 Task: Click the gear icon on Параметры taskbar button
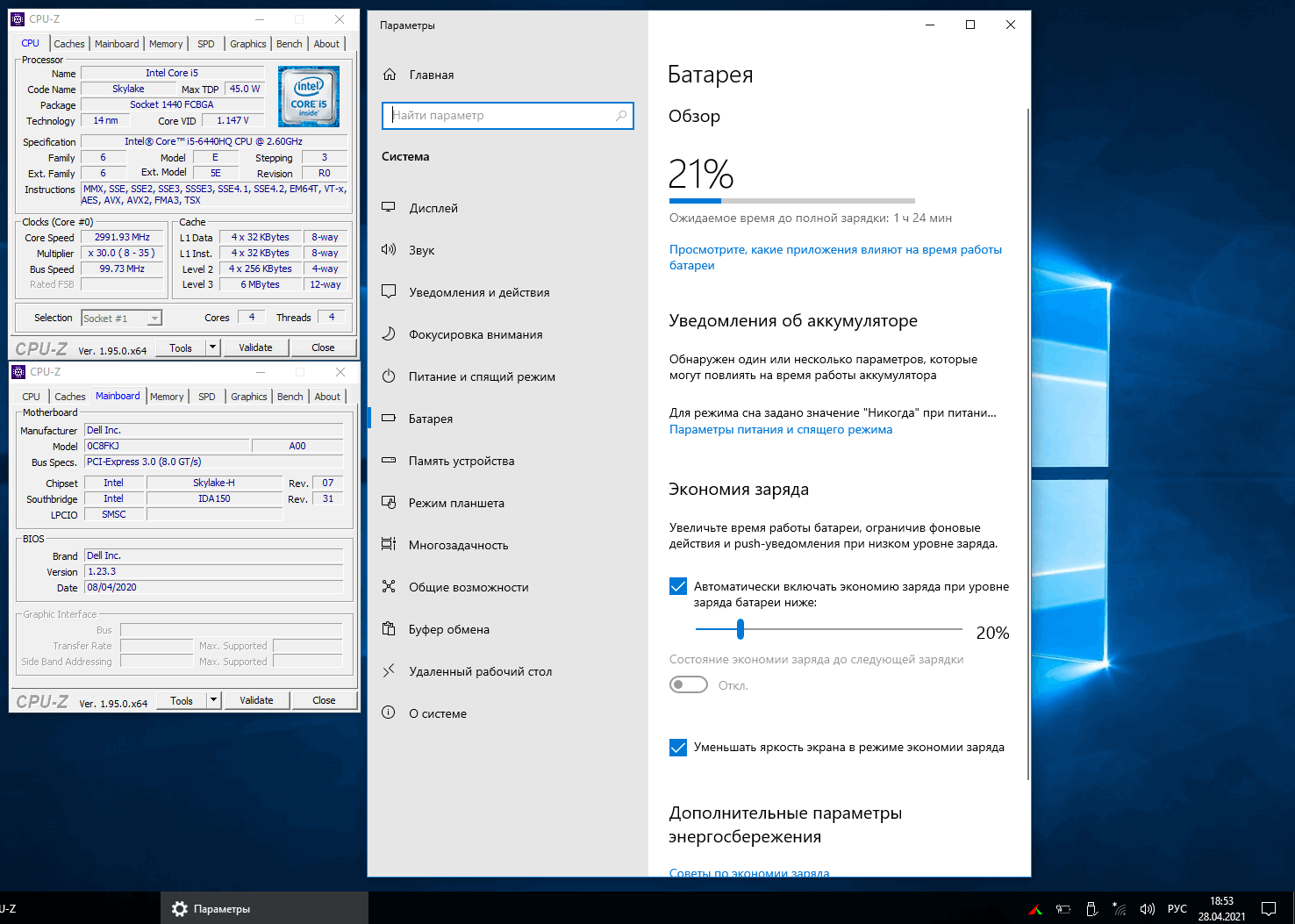pyautogui.click(x=180, y=909)
